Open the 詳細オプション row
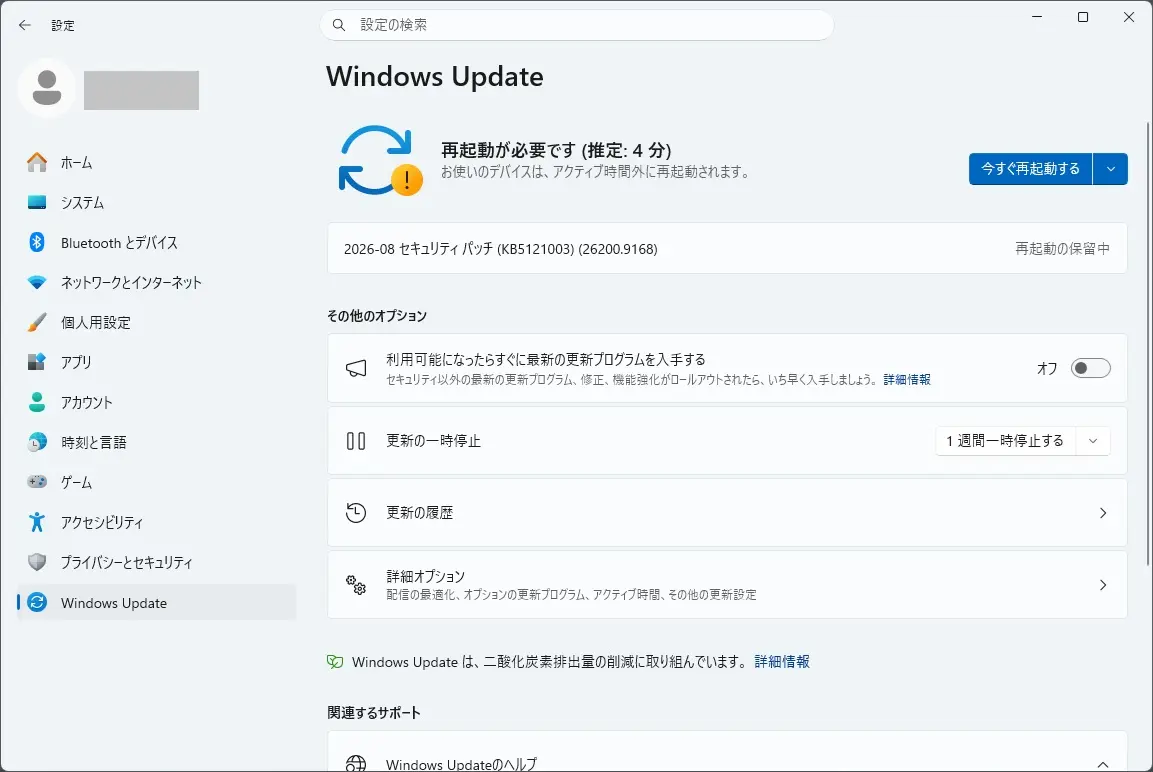Screen dimensions: 1153x772 pyautogui.click(x=727, y=585)
